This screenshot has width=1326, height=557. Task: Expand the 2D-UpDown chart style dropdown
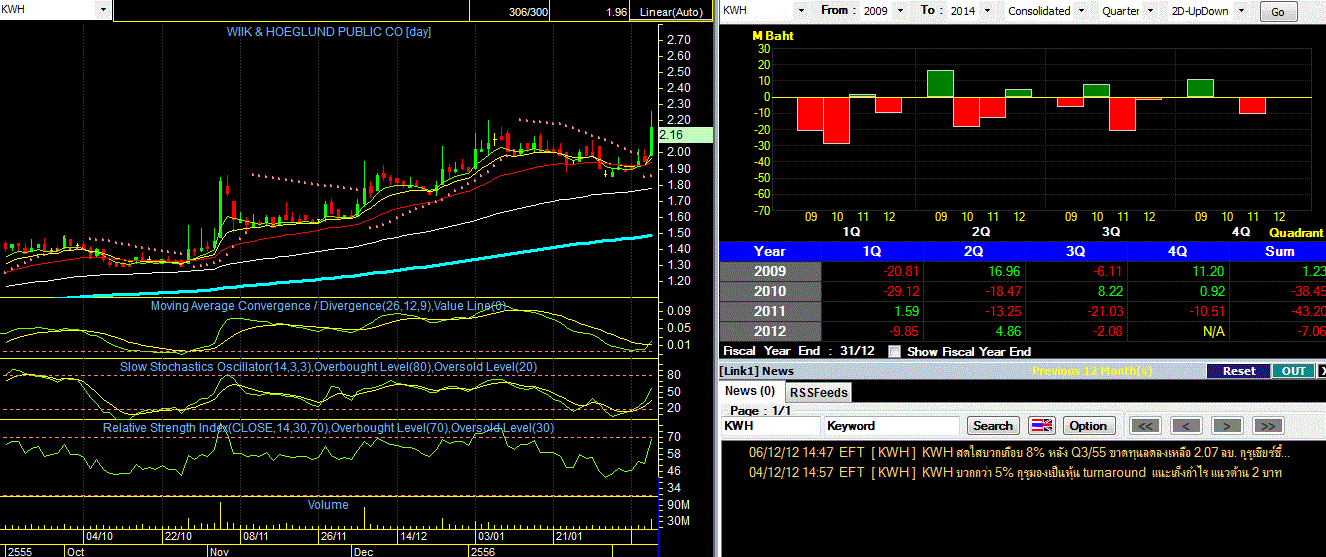coord(1242,10)
